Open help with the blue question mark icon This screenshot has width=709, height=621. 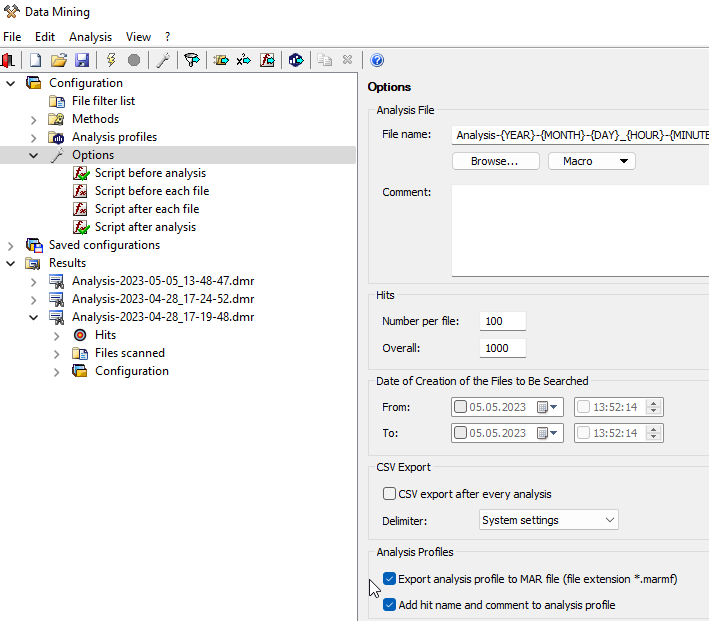pyautogui.click(x=377, y=60)
